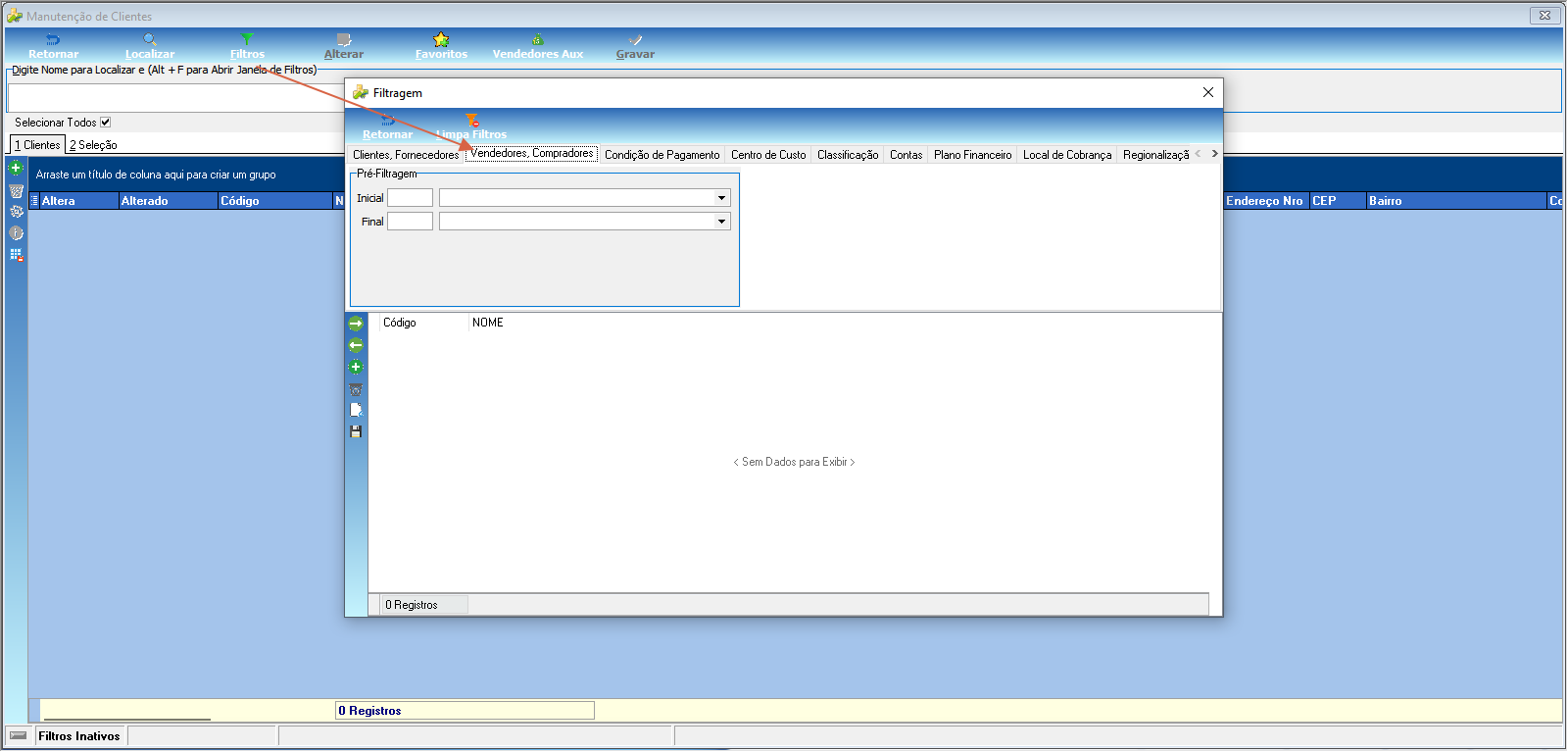Click the 0 Registros label in main window
Screen dimensions: 1568x752
[x=369, y=711]
